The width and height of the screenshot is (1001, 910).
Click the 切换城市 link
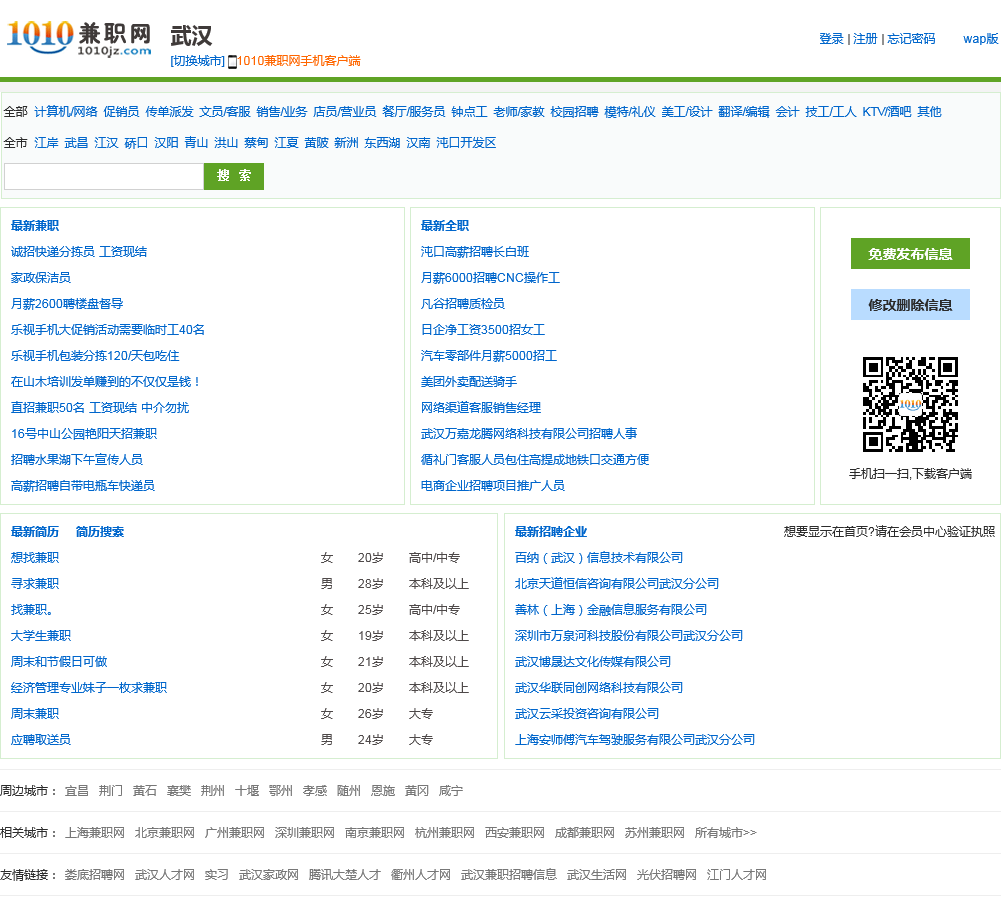[197, 61]
